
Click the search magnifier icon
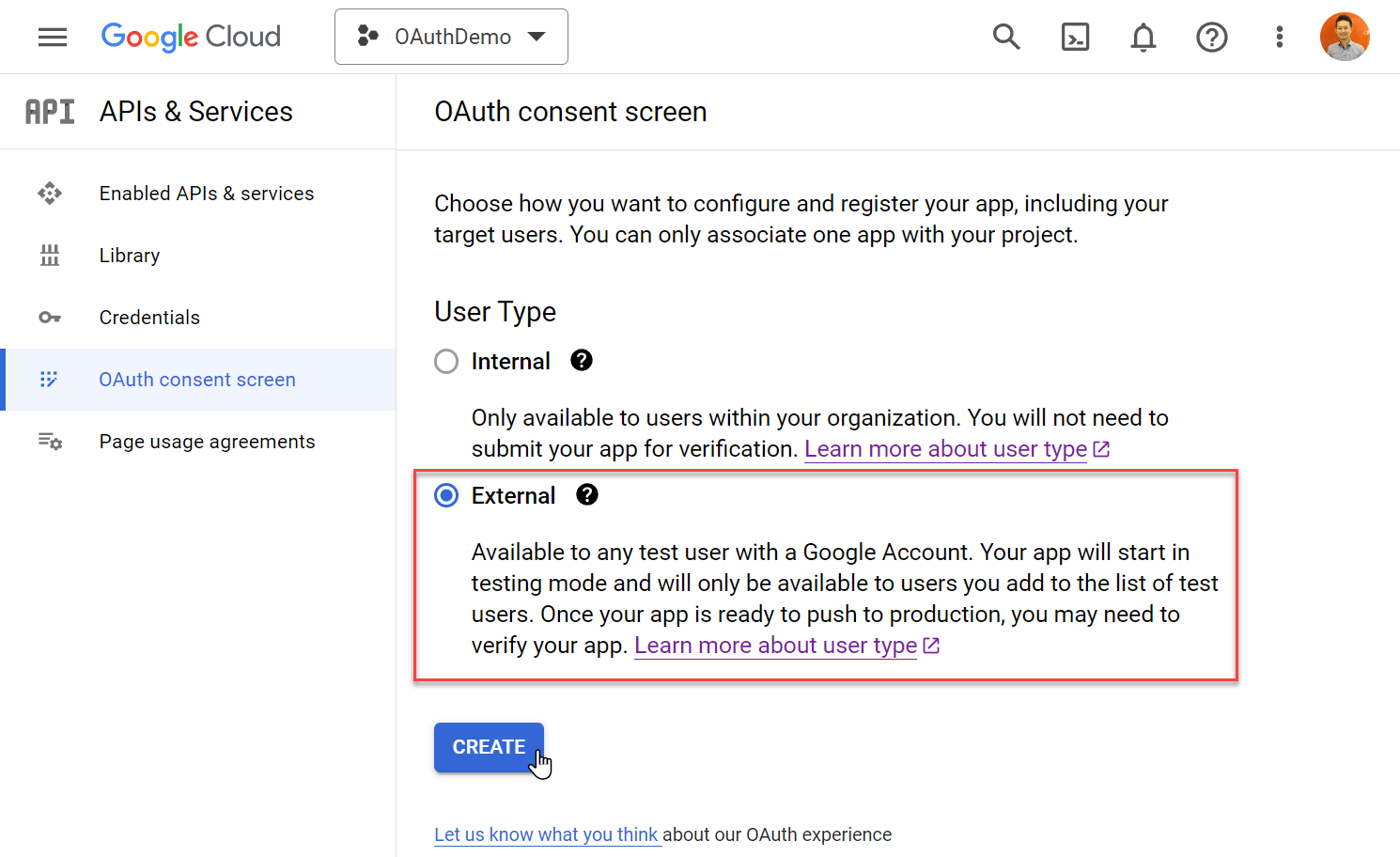point(1006,37)
